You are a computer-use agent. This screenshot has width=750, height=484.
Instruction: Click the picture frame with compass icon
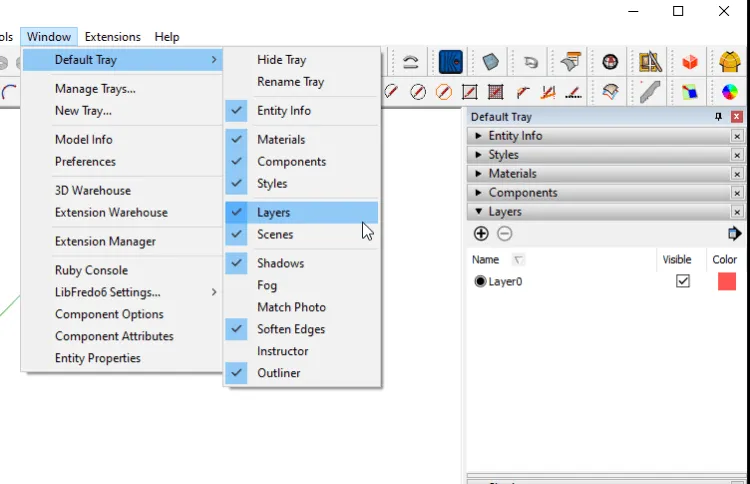tap(650, 62)
